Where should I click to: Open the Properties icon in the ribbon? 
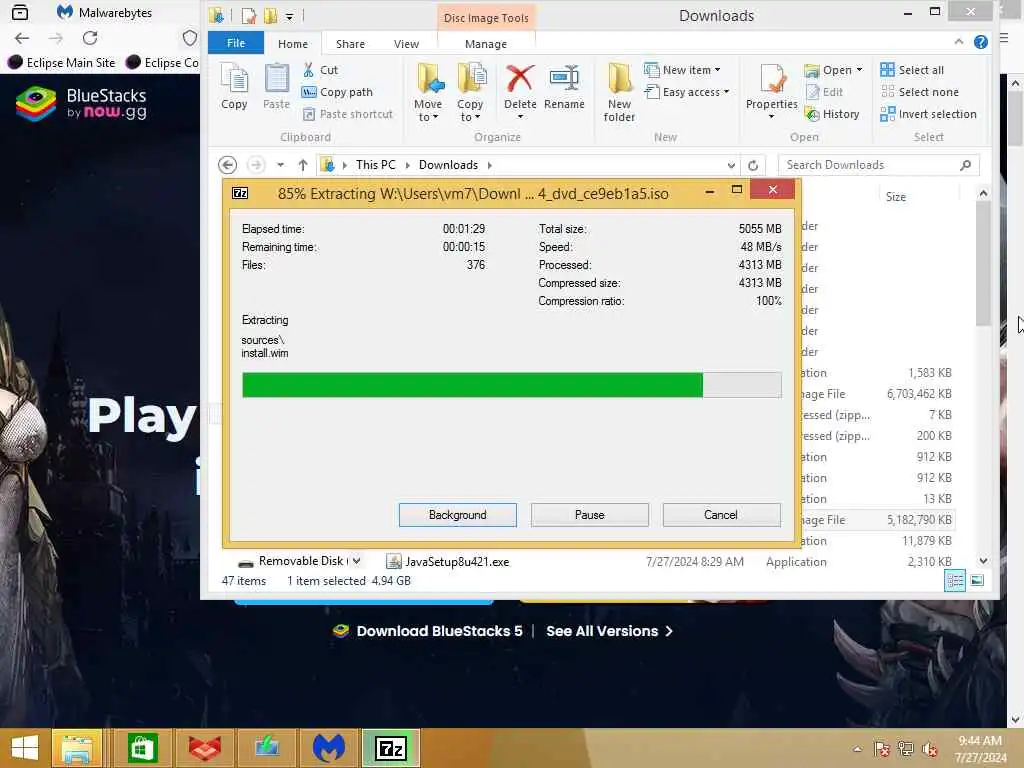coord(772,80)
